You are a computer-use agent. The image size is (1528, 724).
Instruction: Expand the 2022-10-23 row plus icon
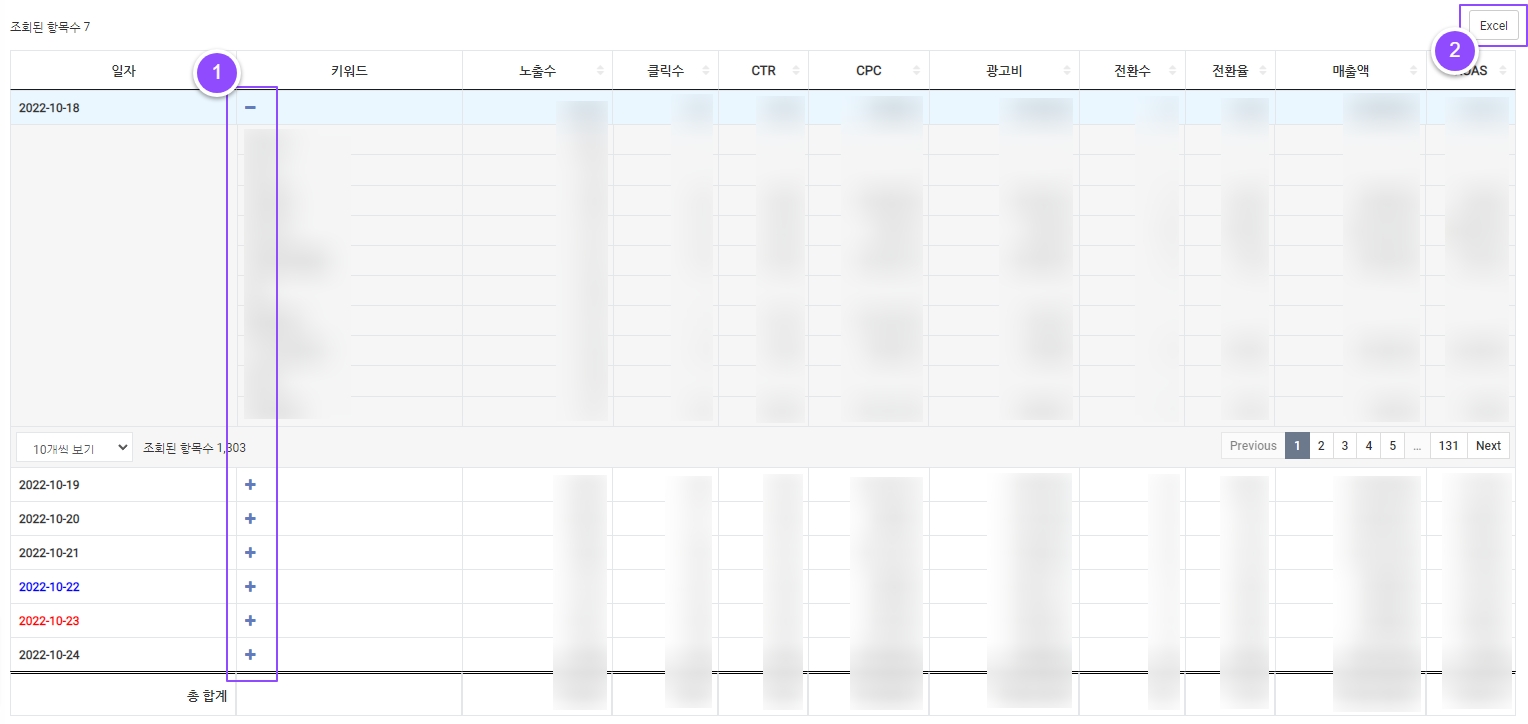tap(251, 621)
